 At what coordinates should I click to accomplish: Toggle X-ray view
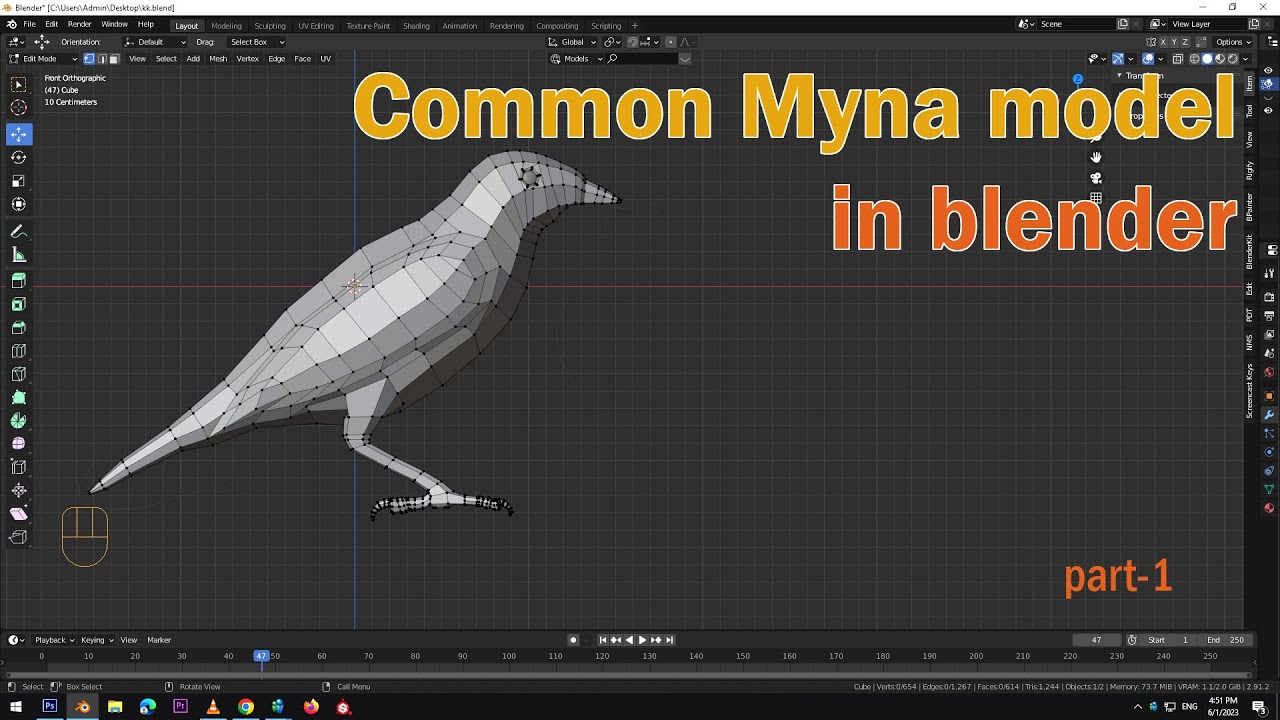pos(1177,58)
